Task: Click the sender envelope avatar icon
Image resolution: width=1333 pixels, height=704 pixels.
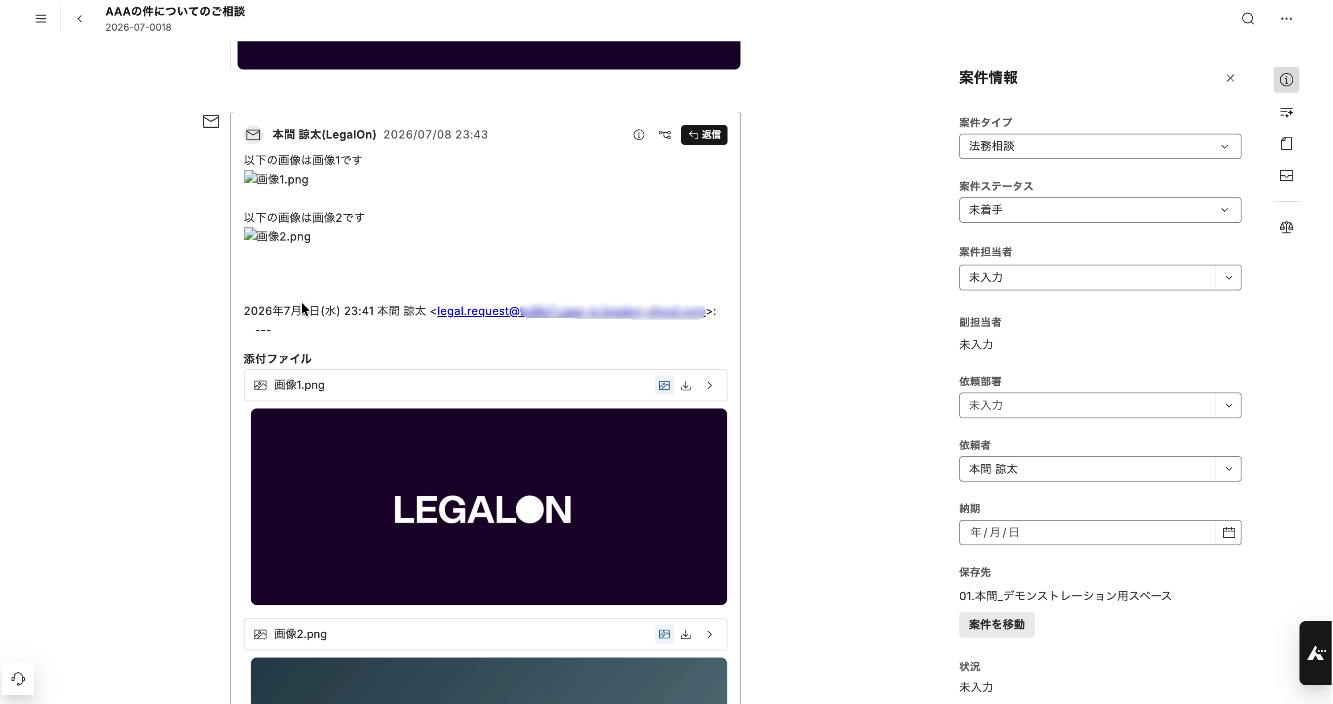Action: coord(253,134)
